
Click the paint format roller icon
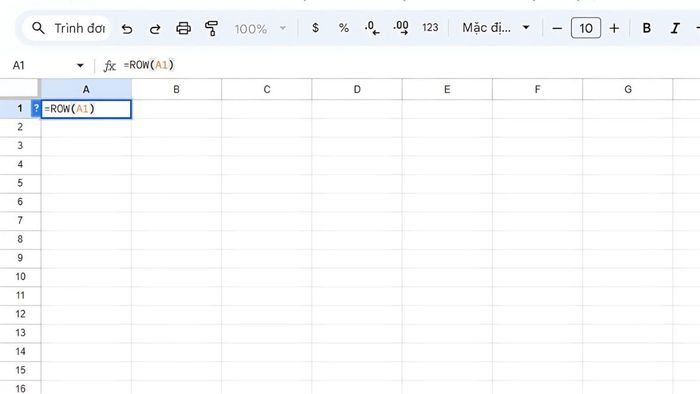tap(211, 29)
